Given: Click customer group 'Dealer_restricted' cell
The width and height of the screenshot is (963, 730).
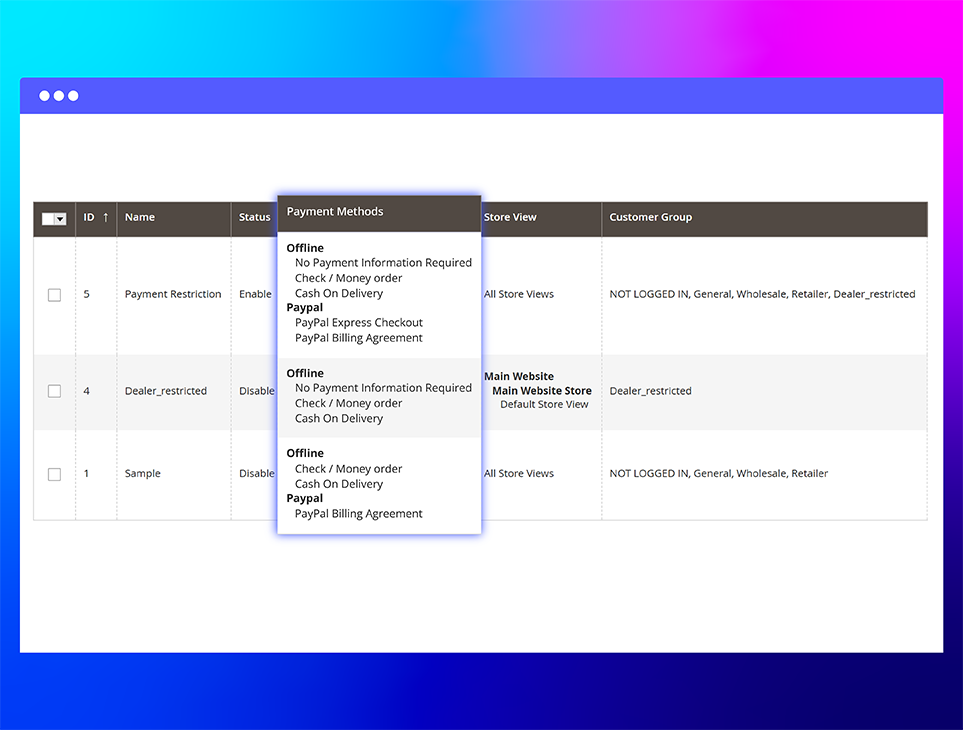Looking at the screenshot, I should pyautogui.click(x=650, y=391).
